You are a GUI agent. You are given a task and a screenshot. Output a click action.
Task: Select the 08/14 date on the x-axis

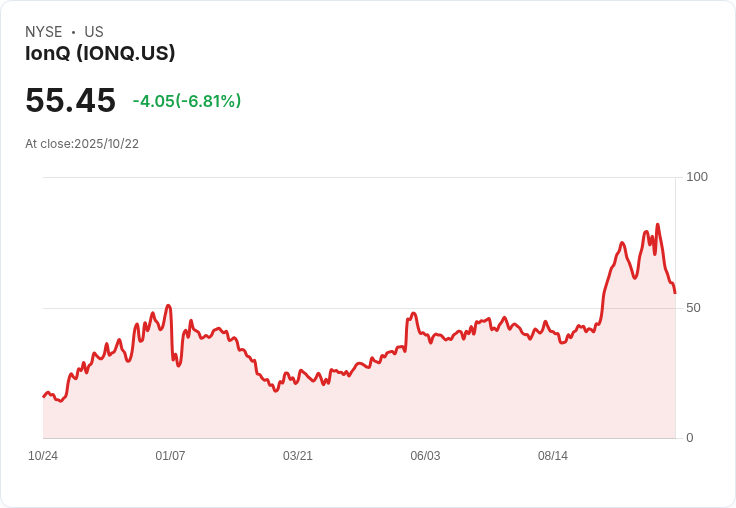[x=553, y=456]
